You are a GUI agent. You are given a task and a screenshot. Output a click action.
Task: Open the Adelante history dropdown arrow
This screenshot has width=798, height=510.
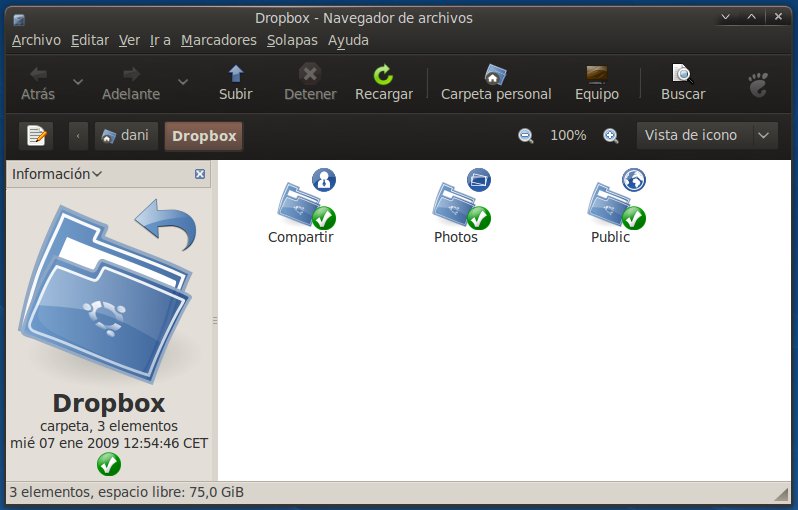click(183, 81)
